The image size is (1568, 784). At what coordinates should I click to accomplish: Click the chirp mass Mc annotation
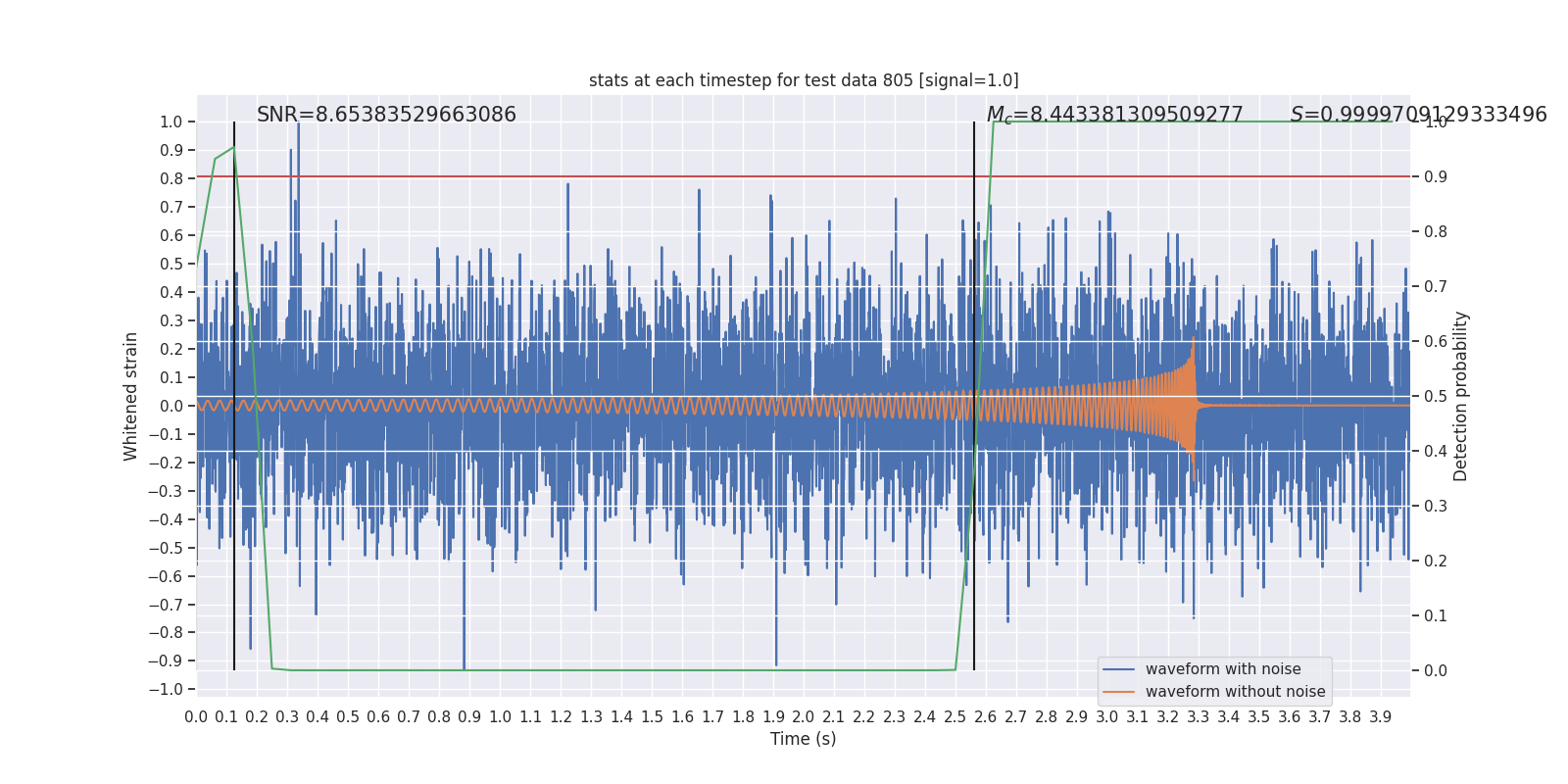pos(1114,115)
